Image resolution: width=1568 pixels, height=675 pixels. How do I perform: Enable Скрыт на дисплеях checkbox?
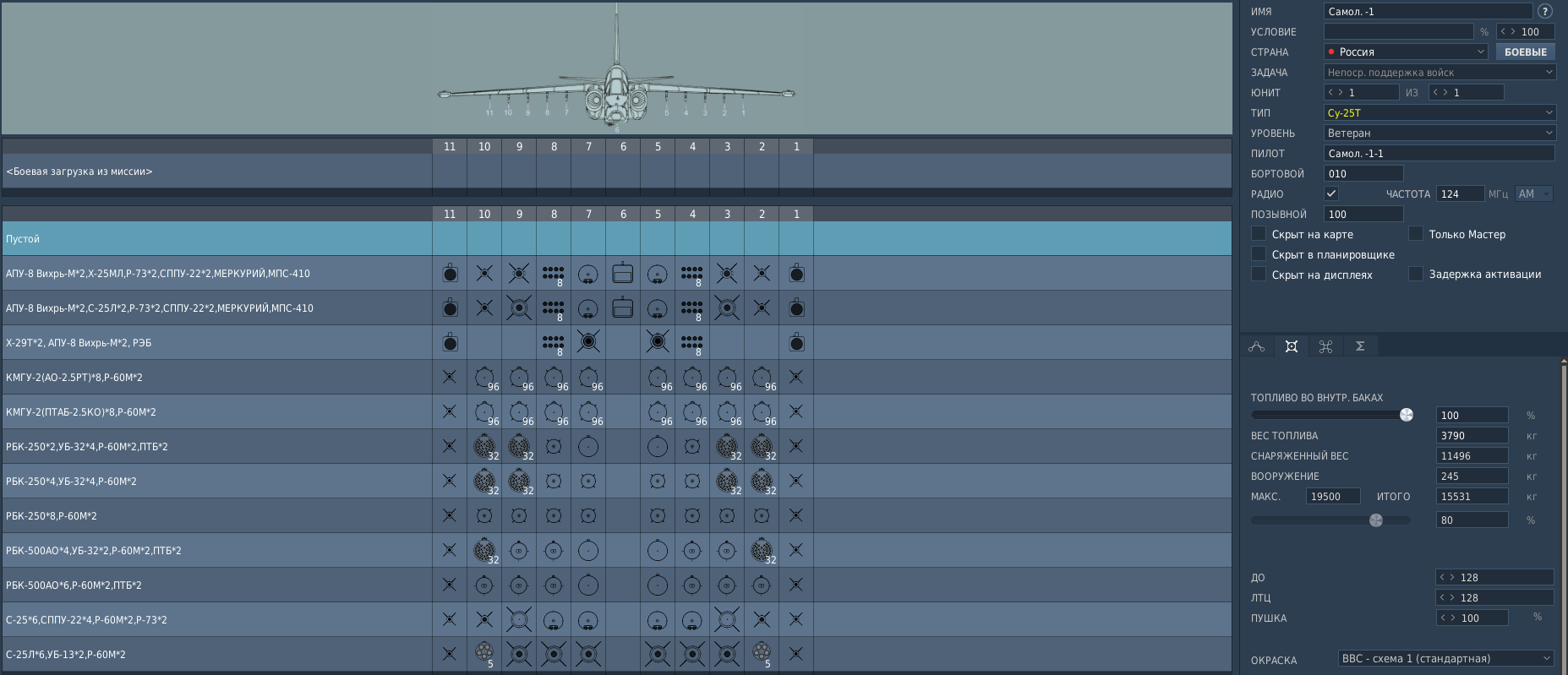tap(1259, 275)
